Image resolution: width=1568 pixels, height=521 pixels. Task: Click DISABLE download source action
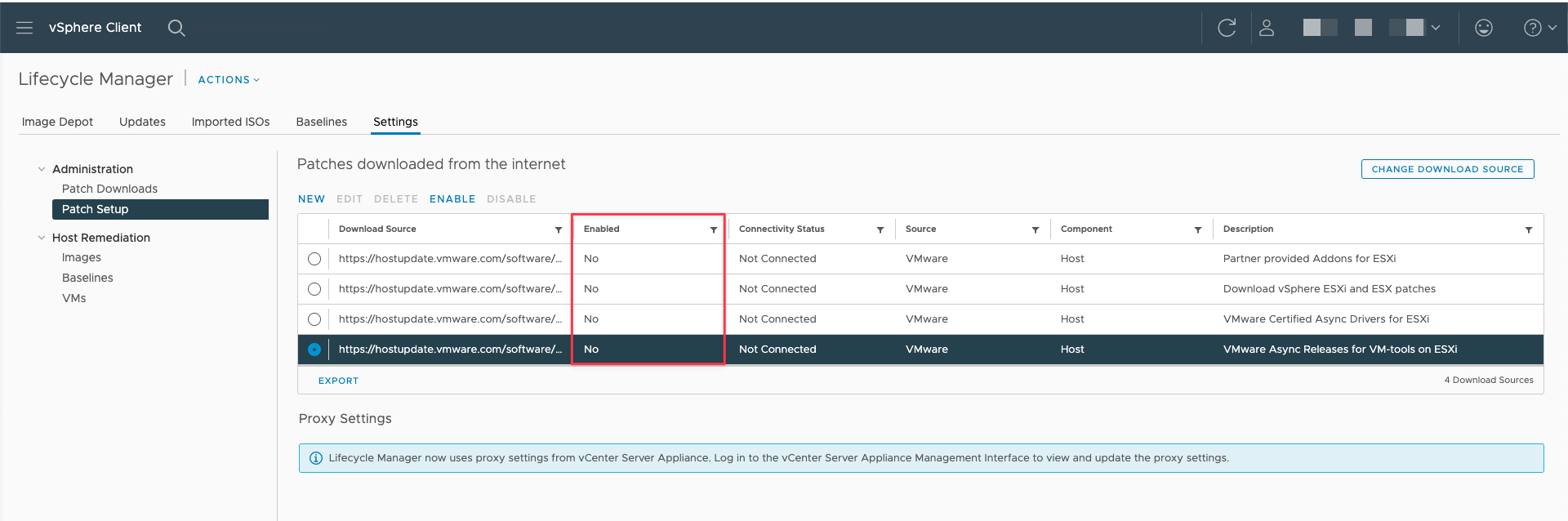(x=511, y=199)
